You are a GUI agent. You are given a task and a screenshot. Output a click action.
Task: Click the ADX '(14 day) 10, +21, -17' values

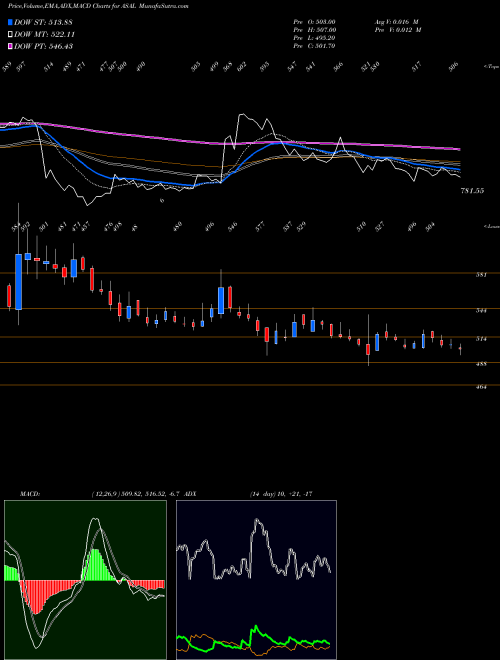pos(281,494)
